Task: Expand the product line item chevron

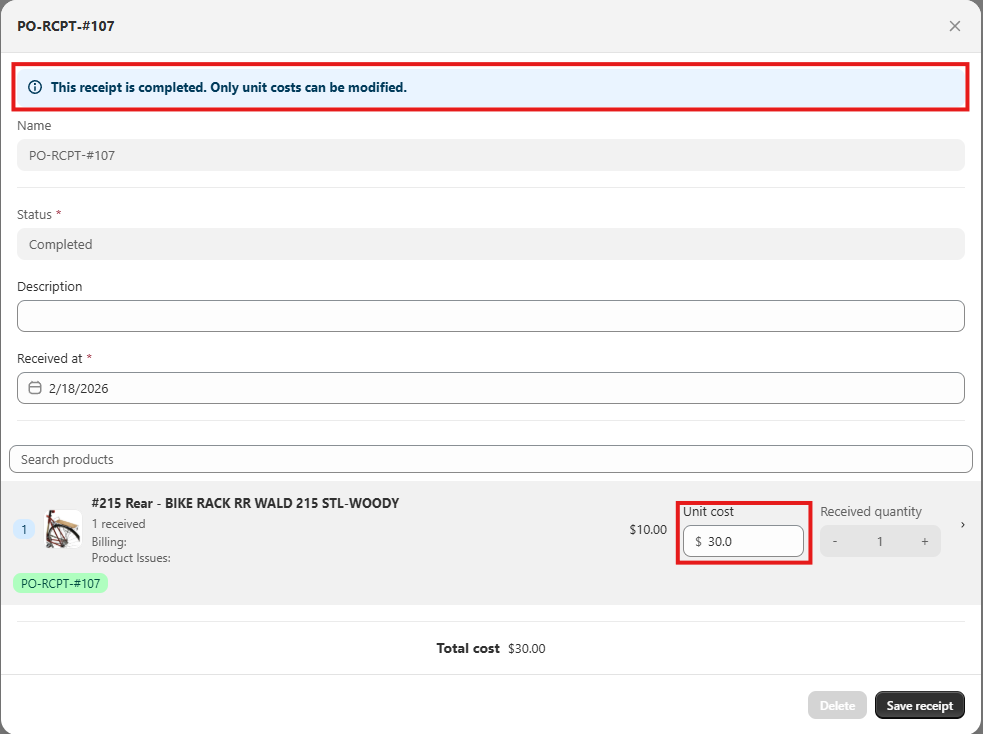Action: (x=962, y=524)
